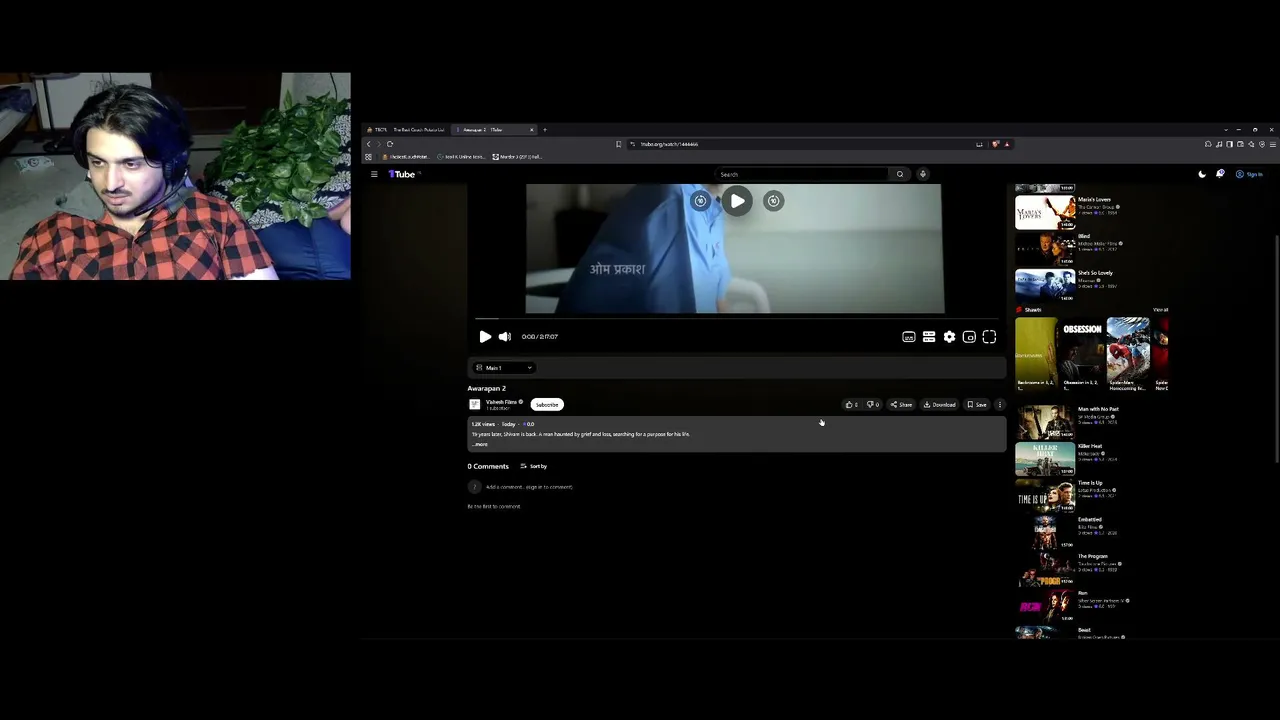
Task: Click the apps grid in bookmarks bar
Action: pos(368,157)
